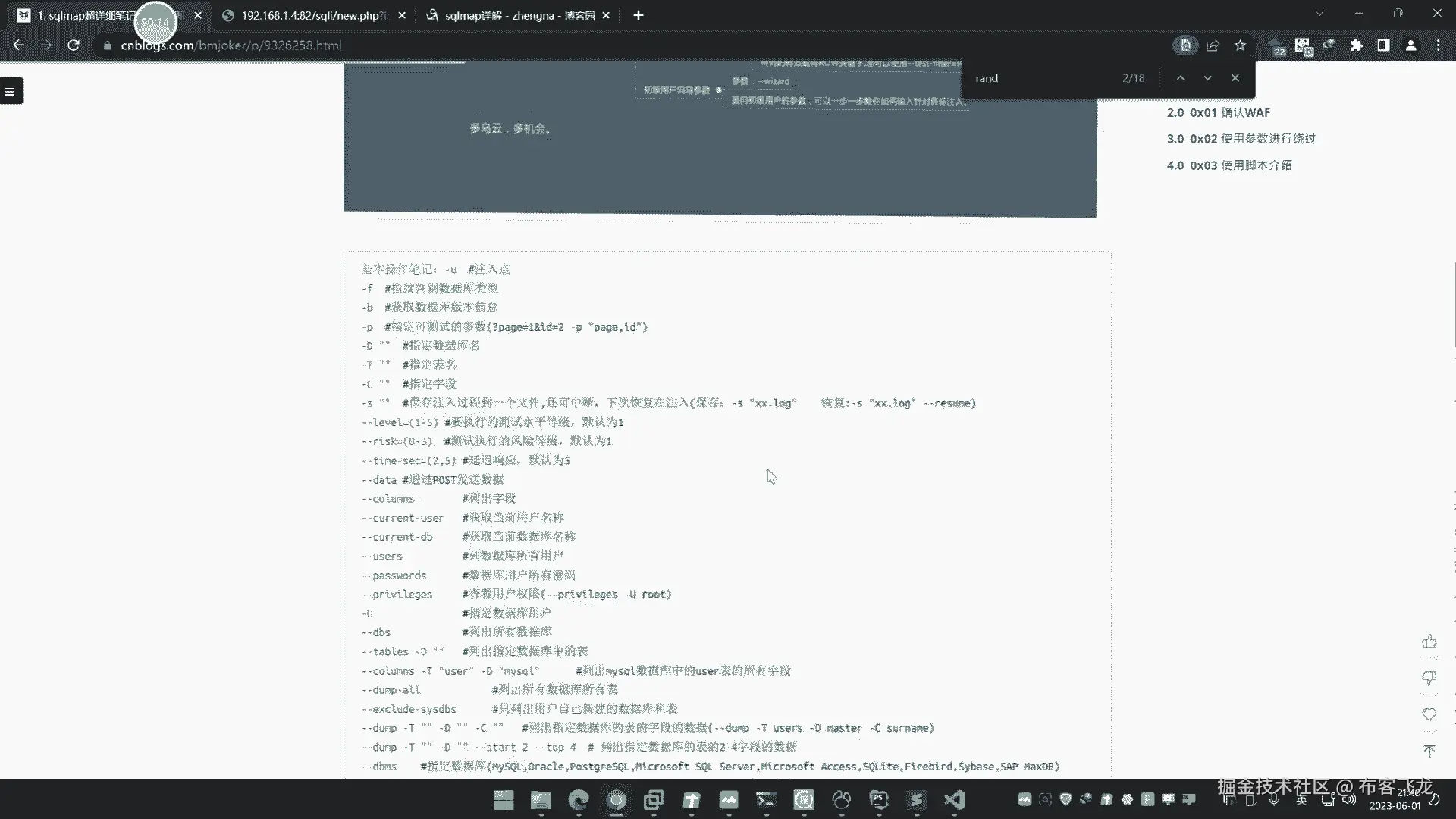This screenshot has width=1456, height=819.
Task: Open the Windows Start menu
Action: tap(504, 800)
